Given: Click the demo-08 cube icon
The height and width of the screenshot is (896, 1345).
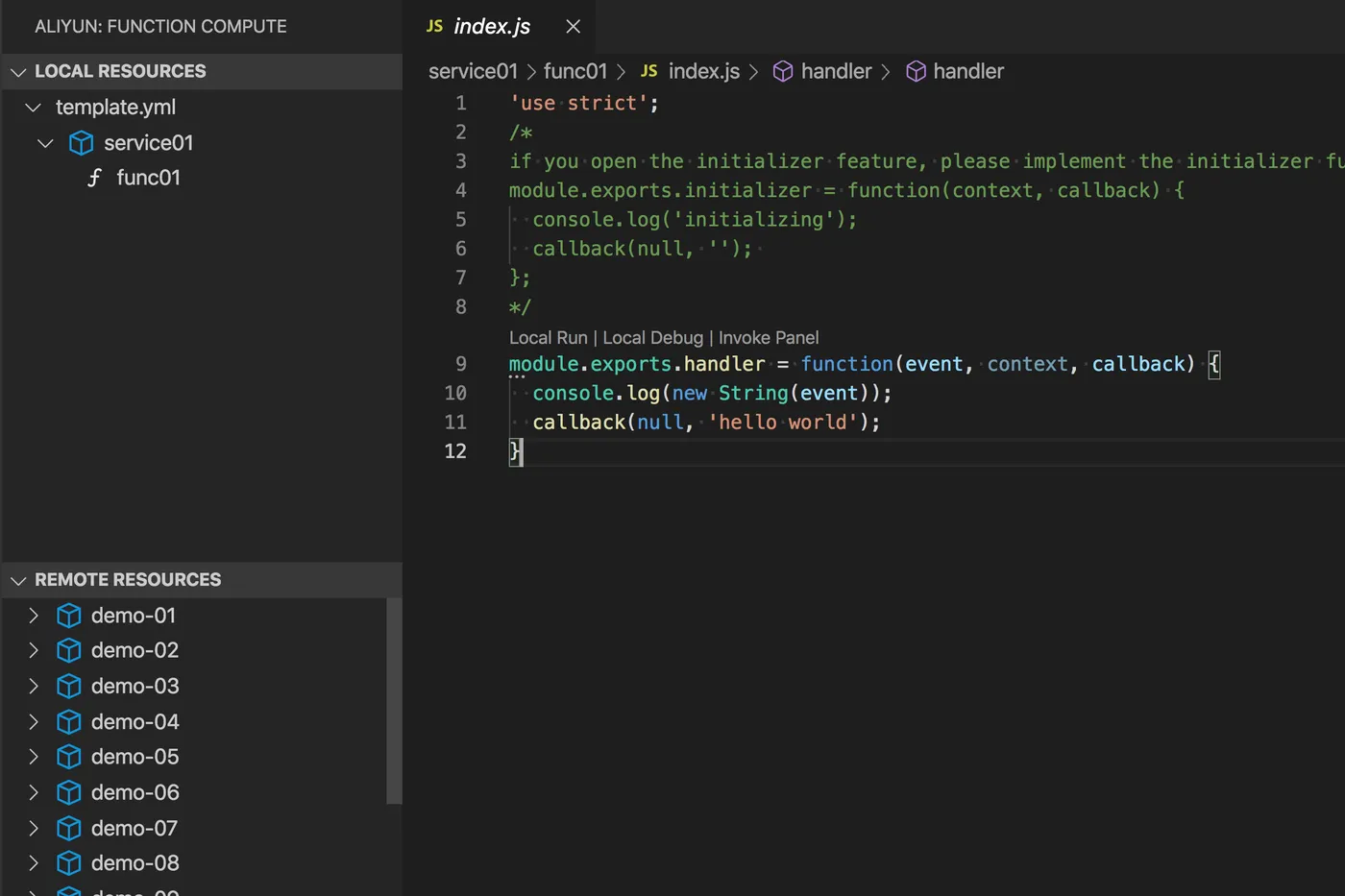Looking at the screenshot, I should (69, 863).
